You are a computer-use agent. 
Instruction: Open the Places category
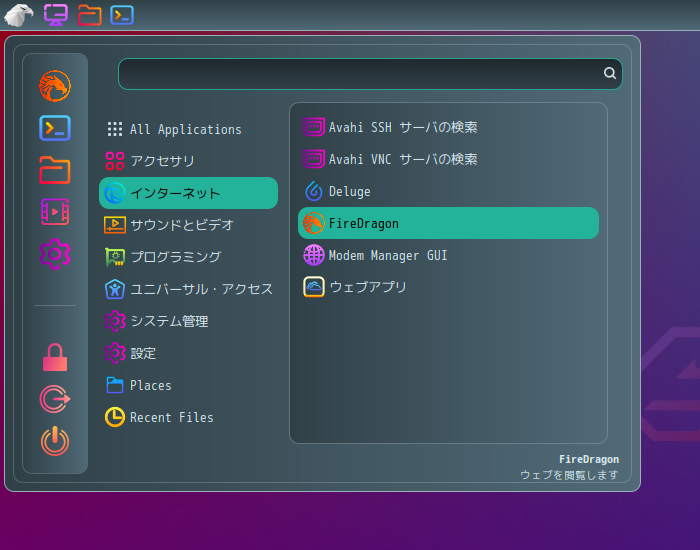(x=188, y=385)
